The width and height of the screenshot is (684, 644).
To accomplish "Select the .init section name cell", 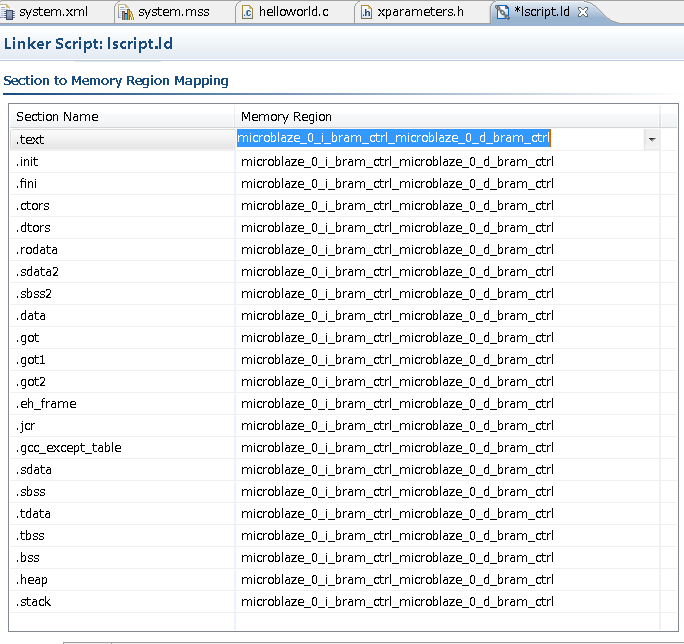I will pyautogui.click(x=28, y=162).
